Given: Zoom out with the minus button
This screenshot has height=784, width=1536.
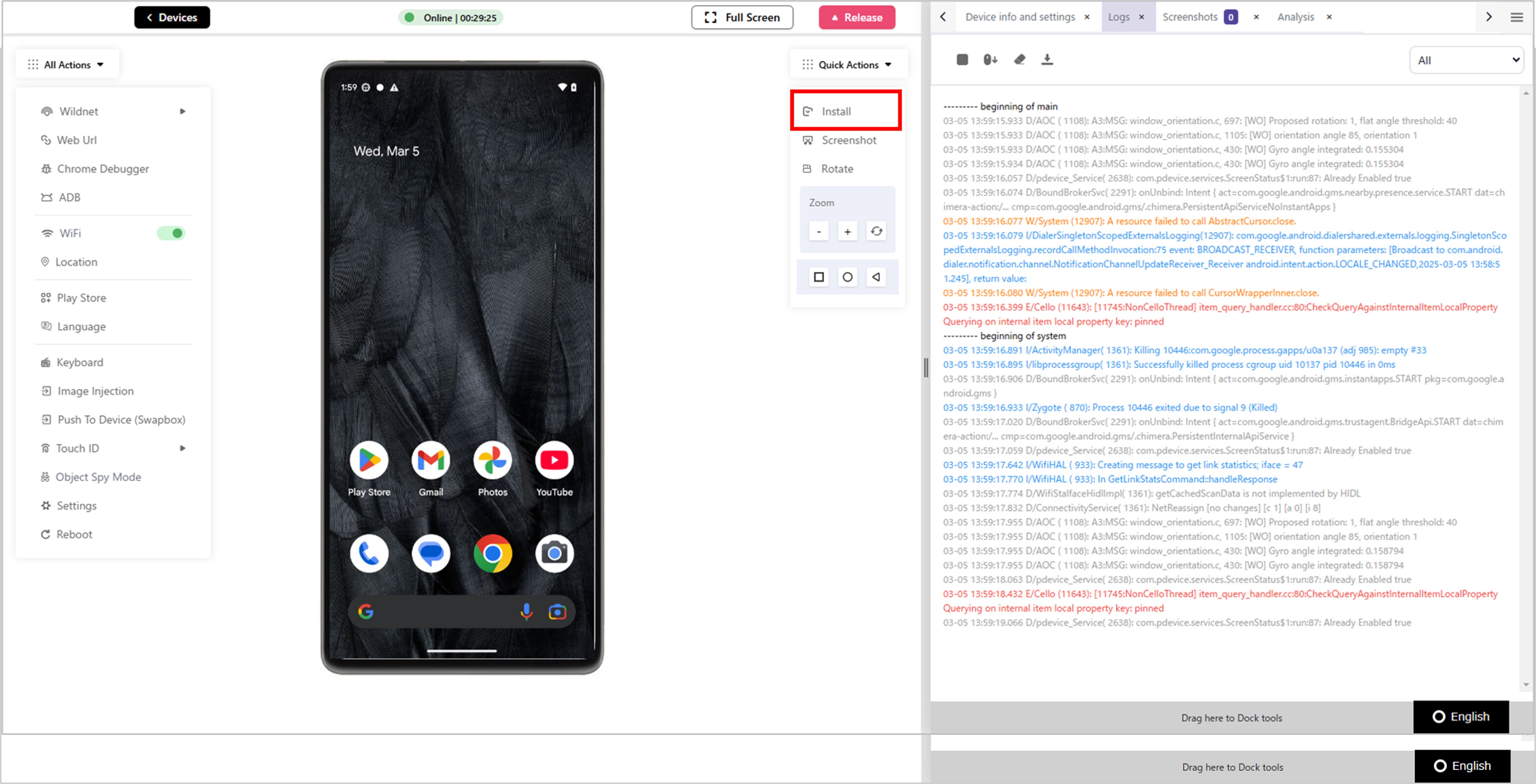Looking at the screenshot, I should [819, 231].
